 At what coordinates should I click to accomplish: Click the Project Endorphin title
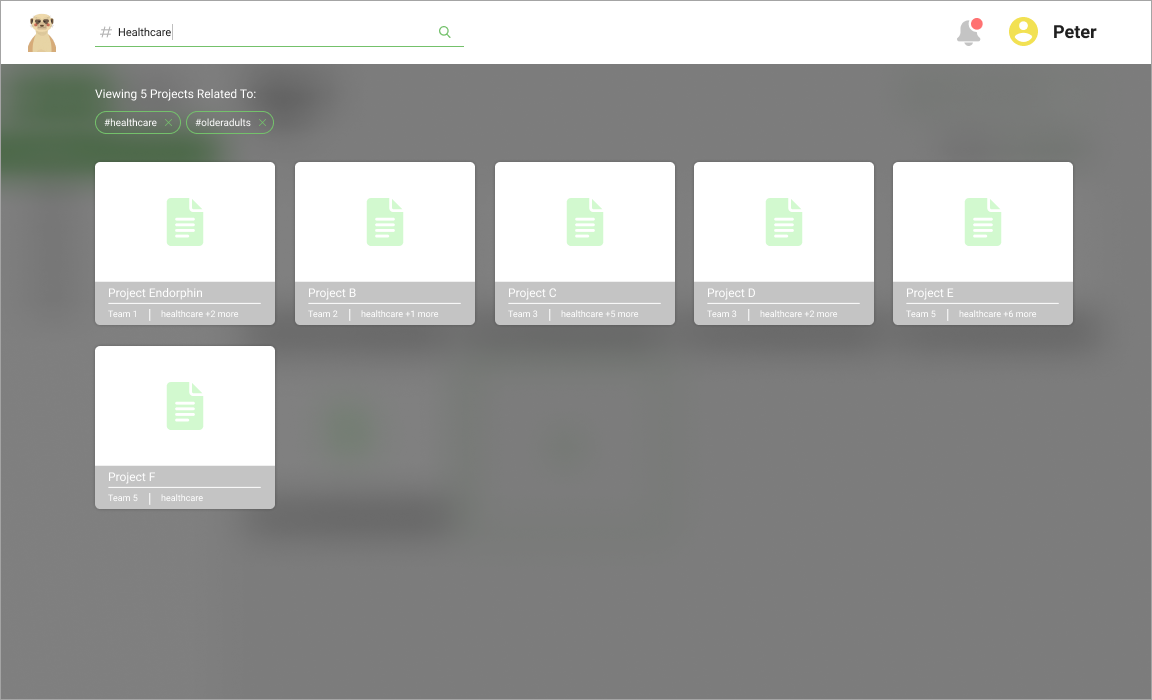tap(155, 293)
